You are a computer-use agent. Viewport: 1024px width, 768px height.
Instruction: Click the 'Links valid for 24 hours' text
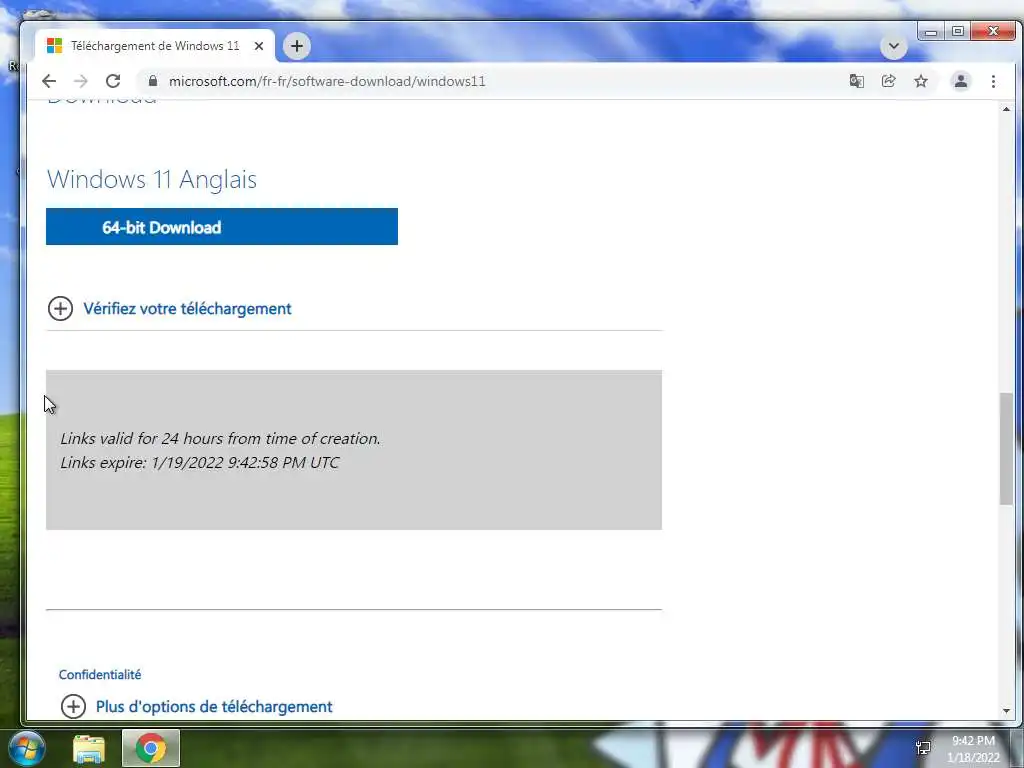220,438
